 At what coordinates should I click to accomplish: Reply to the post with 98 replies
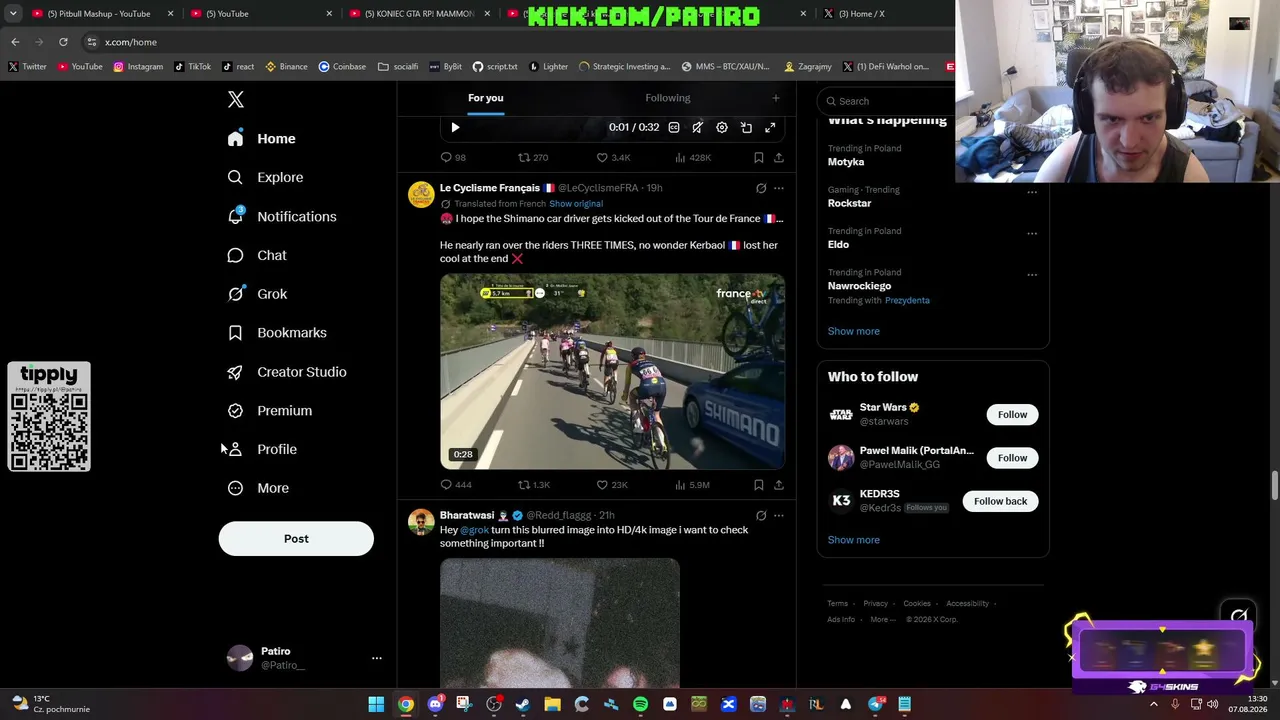pyautogui.click(x=453, y=158)
